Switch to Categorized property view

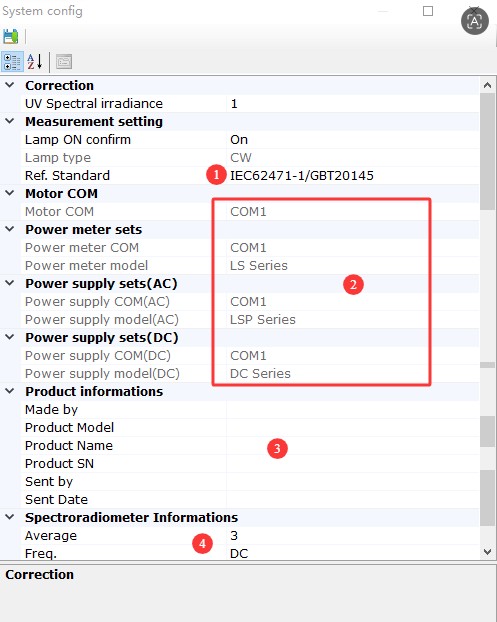pyautogui.click(x=12, y=62)
